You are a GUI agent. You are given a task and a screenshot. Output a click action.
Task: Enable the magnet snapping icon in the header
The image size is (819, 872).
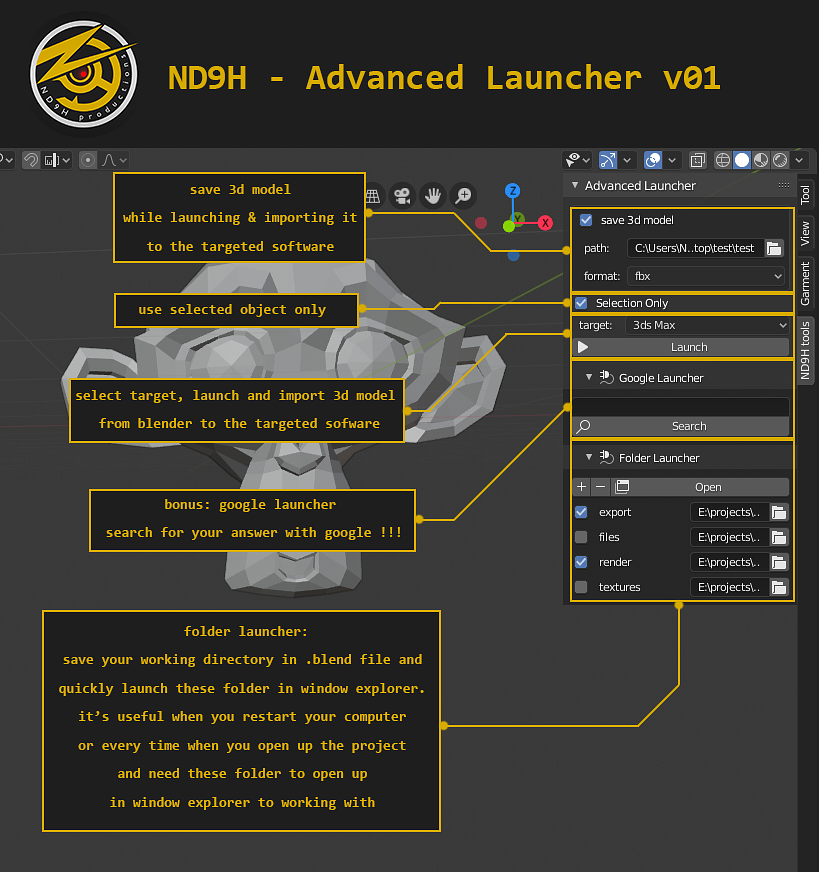[x=33, y=160]
